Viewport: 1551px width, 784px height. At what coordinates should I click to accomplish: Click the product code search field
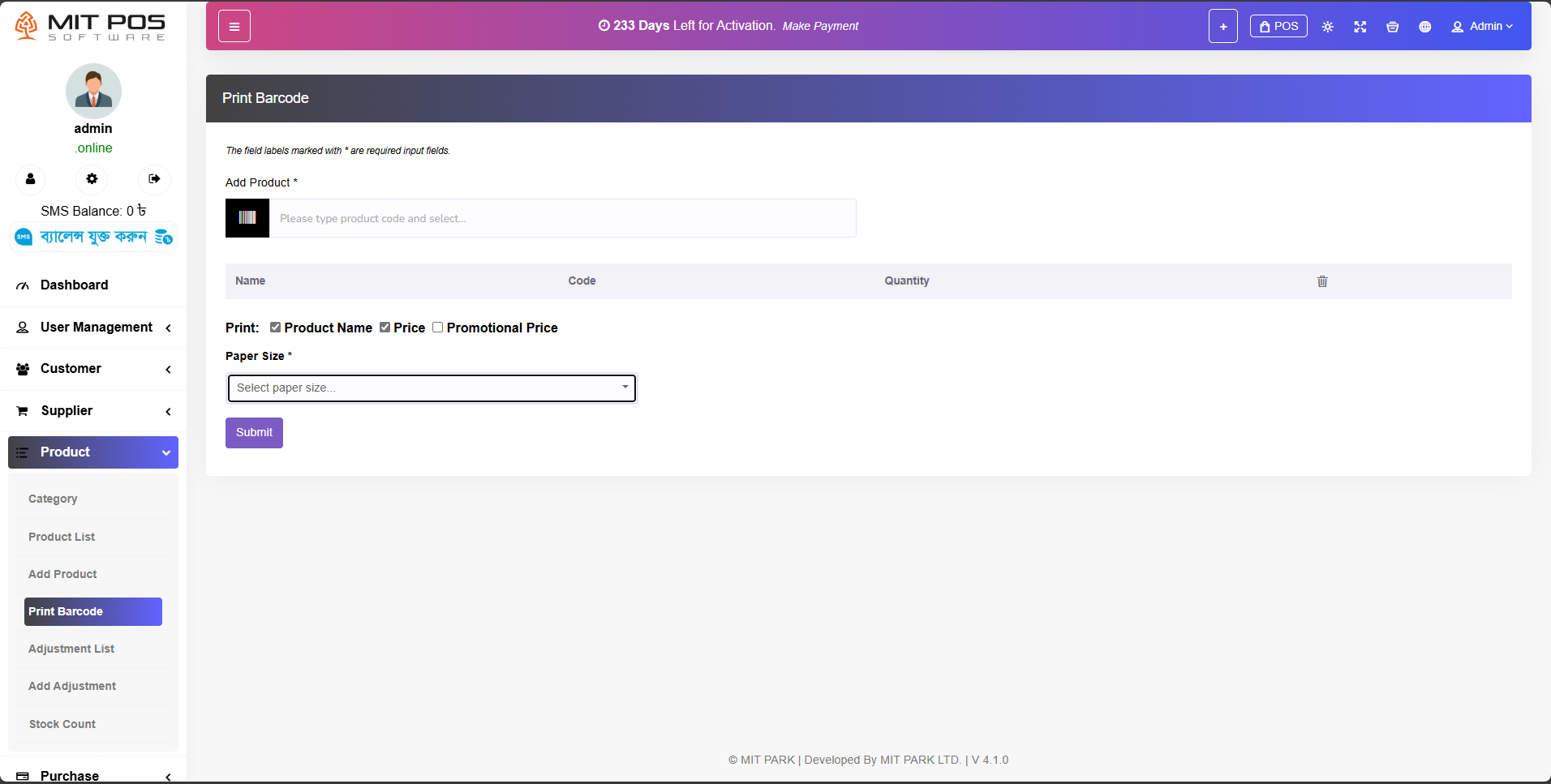[562, 218]
